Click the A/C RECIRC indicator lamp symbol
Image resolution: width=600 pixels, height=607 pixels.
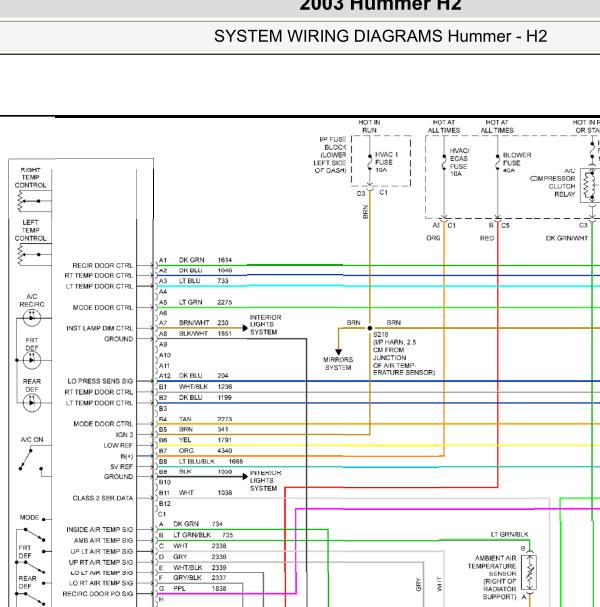32,317
